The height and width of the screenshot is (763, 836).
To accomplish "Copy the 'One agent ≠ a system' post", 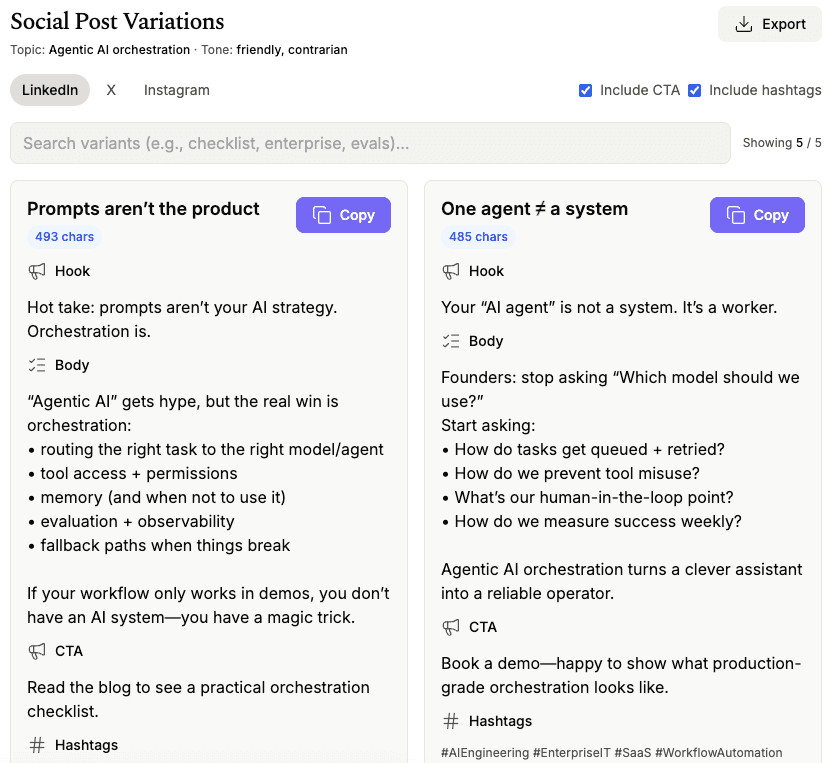I will click(x=757, y=215).
